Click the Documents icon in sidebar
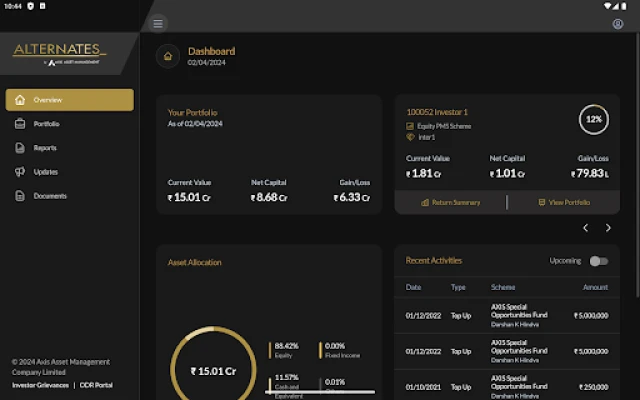The height and width of the screenshot is (400, 640). click(21, 196)
